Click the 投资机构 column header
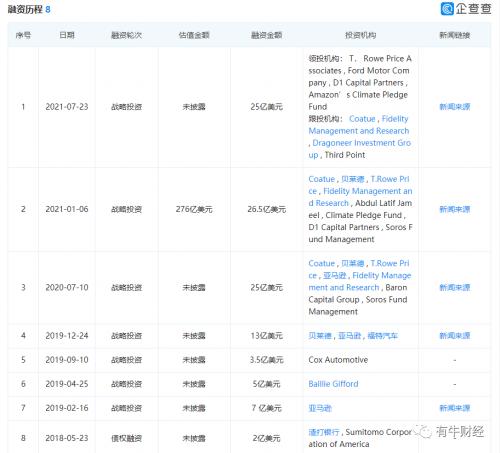 point(360,35)
